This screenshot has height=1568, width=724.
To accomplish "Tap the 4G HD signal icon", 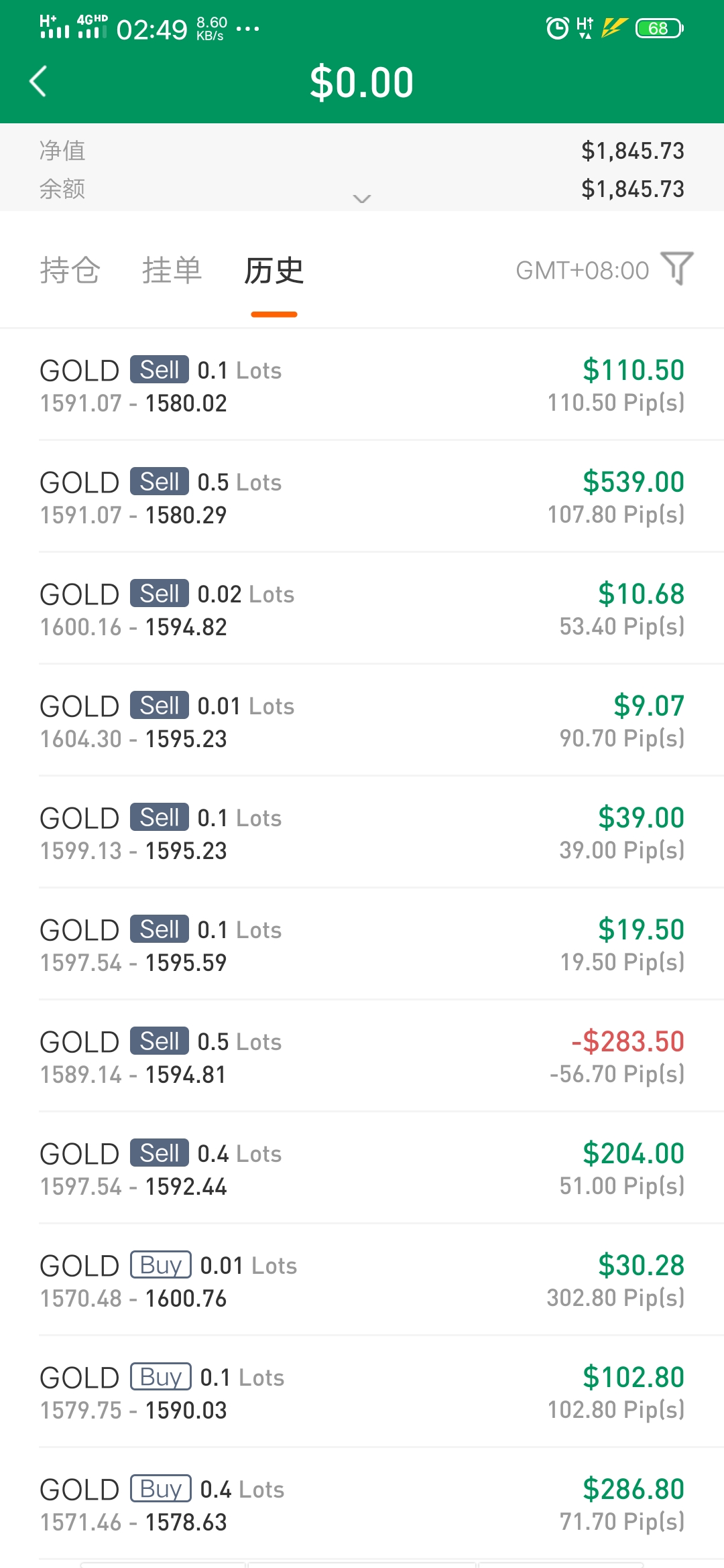I will (x=92, y=27).
